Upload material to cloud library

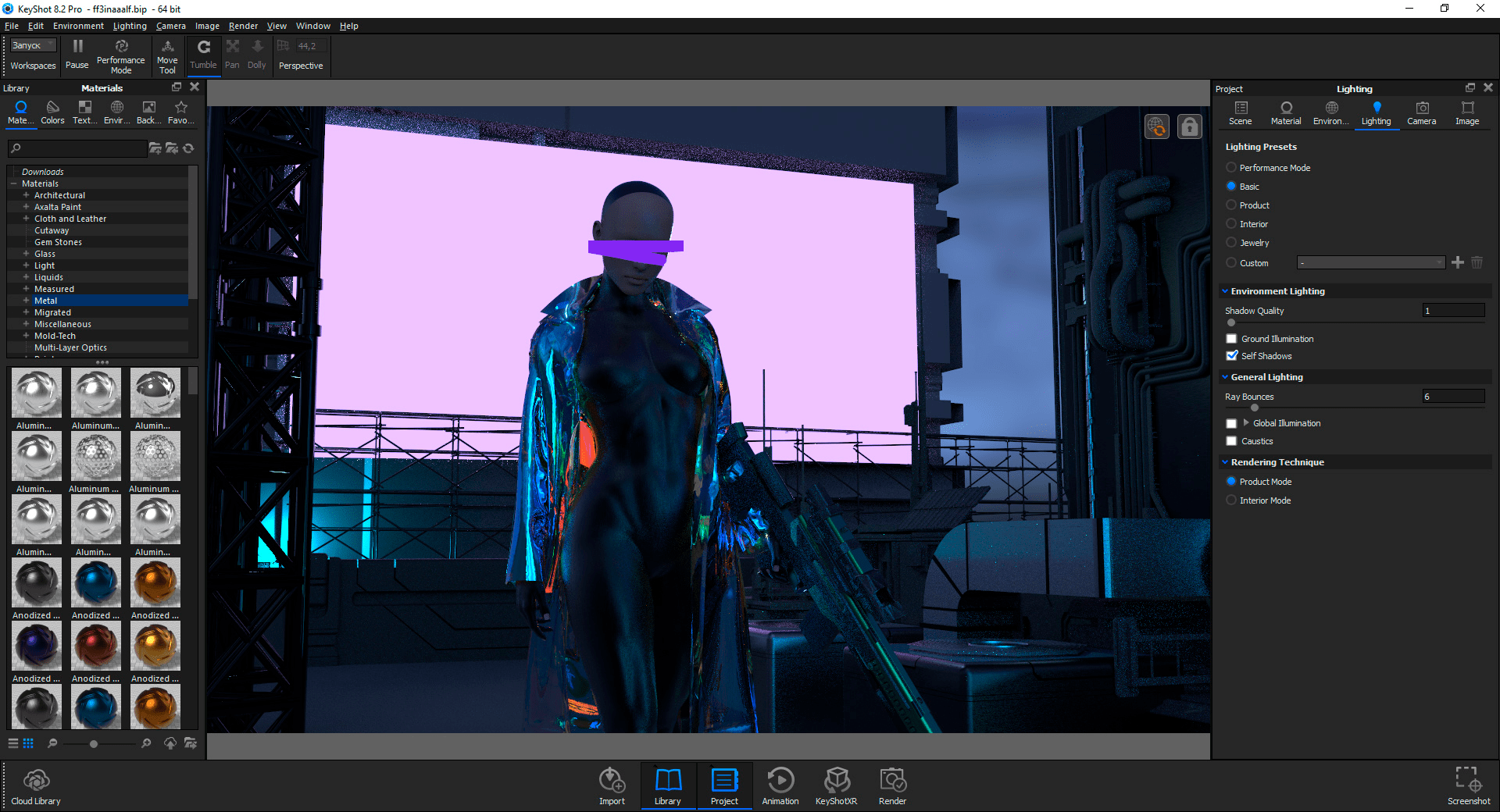(170, 743)
